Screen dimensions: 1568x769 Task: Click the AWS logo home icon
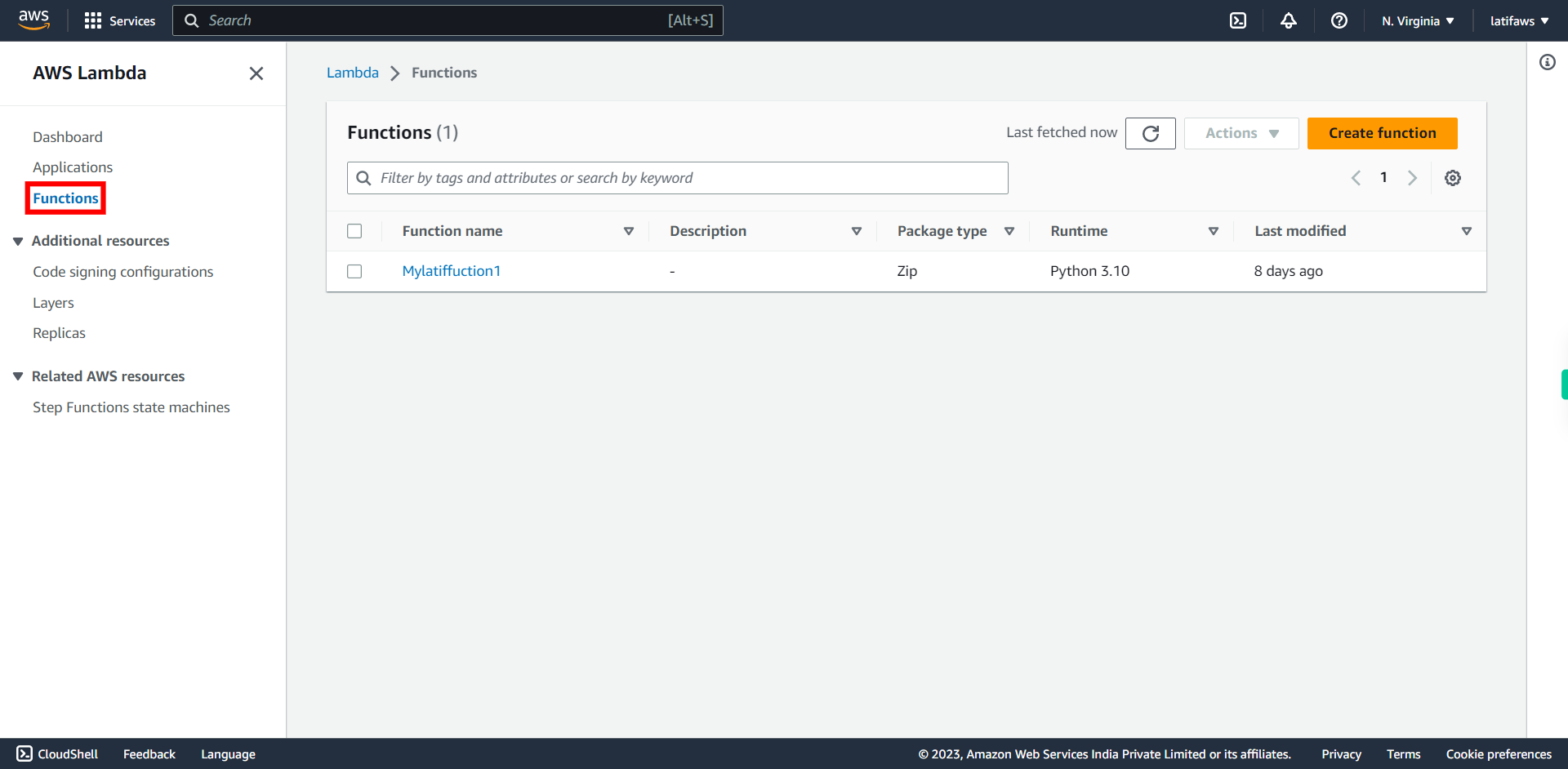(33, 20)
